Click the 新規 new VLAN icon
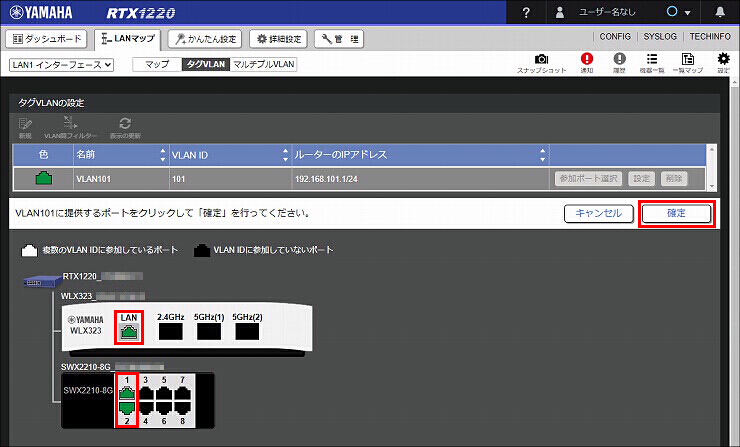This screenshot has height=447, width=740. coord(25,128)
